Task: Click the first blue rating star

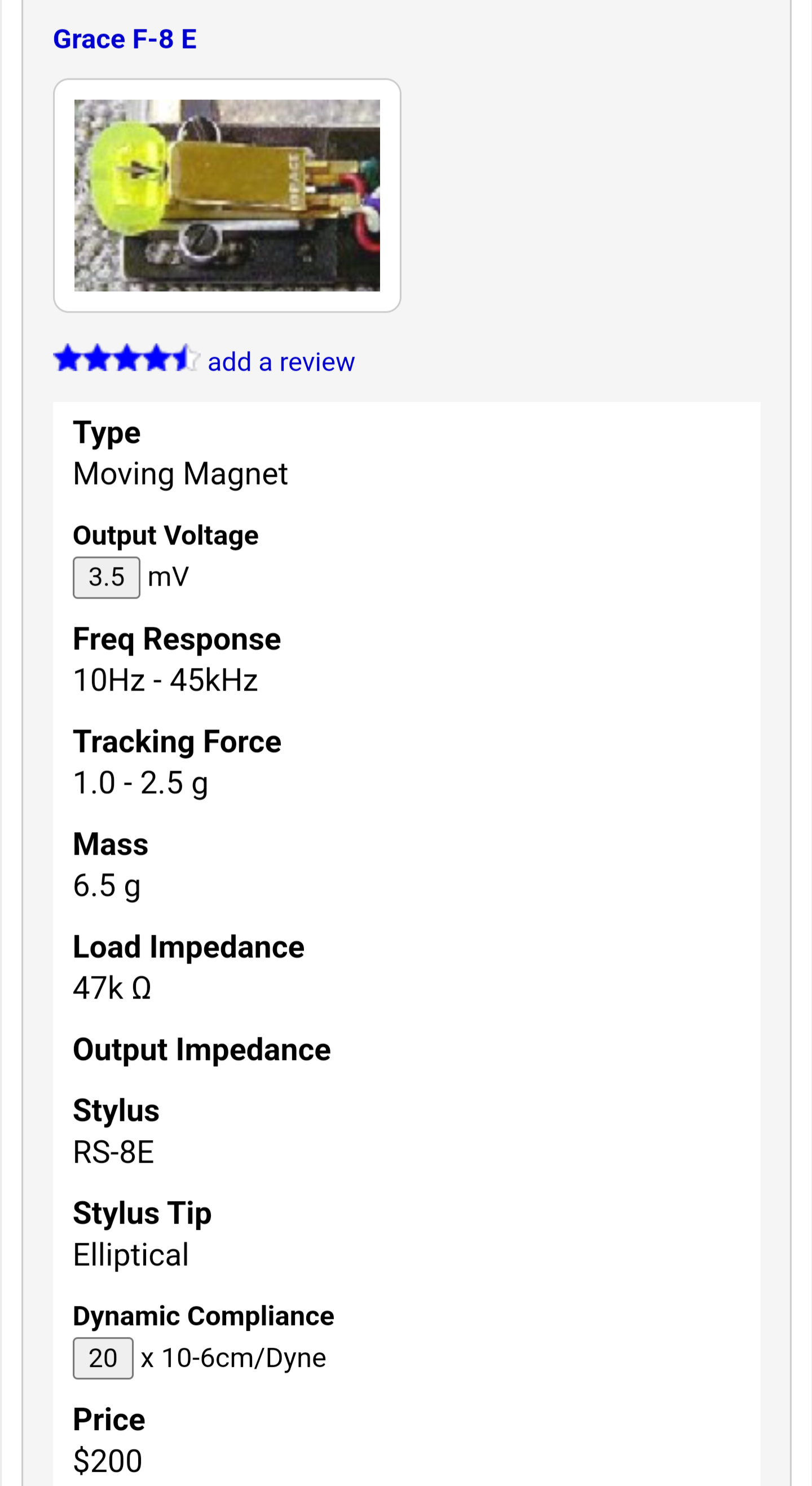Action: pyautogui.click(x=68, y=358)
